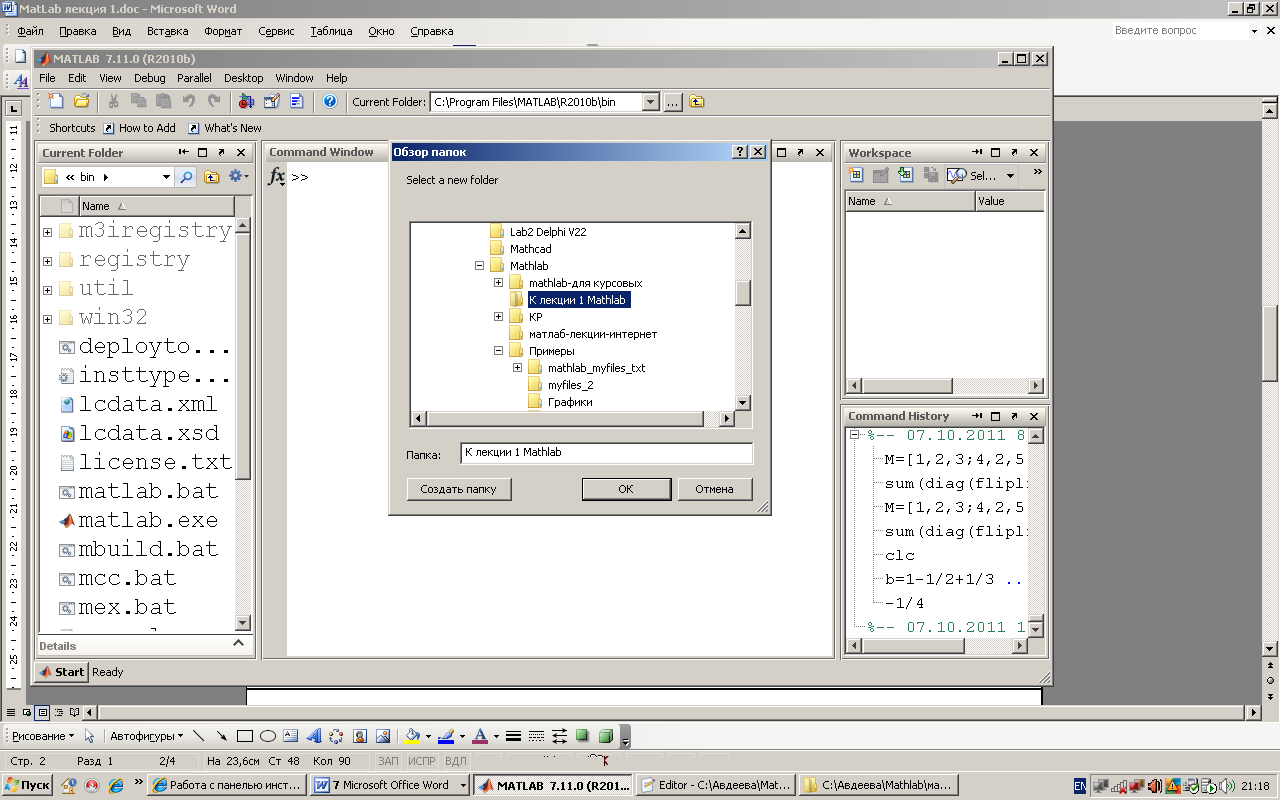Click the Создать папку button

click(x=459, y=489)
